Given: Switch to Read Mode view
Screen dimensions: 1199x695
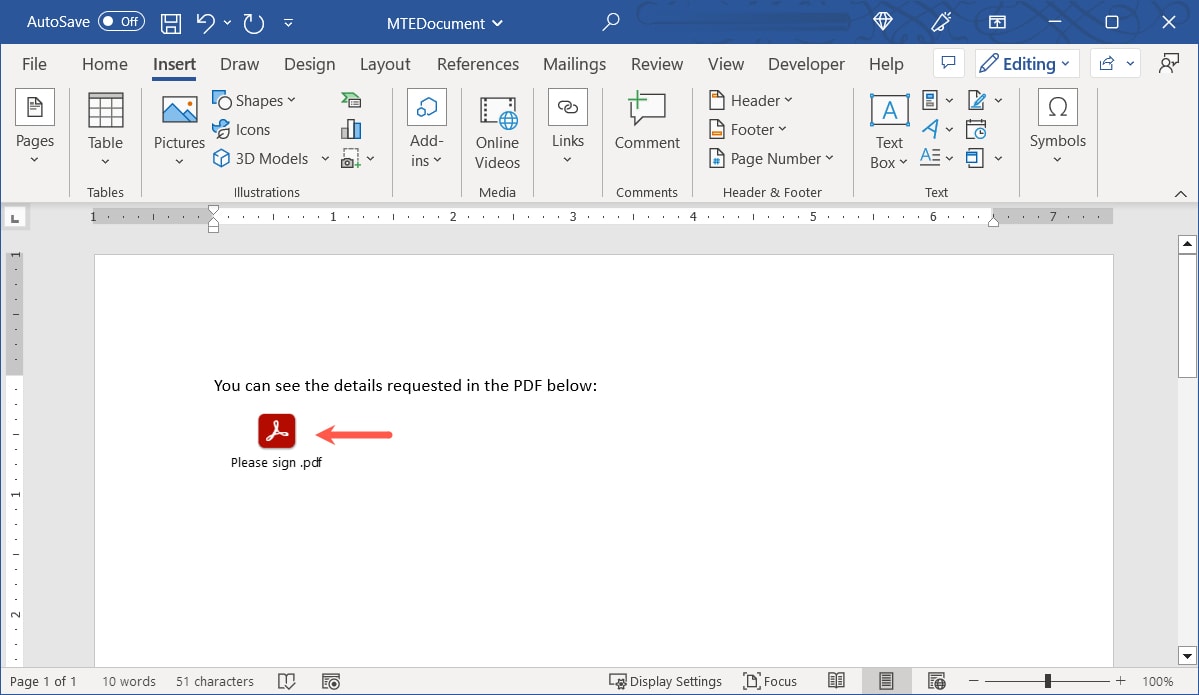Looking at the screenshot, I should coord(838,681).
